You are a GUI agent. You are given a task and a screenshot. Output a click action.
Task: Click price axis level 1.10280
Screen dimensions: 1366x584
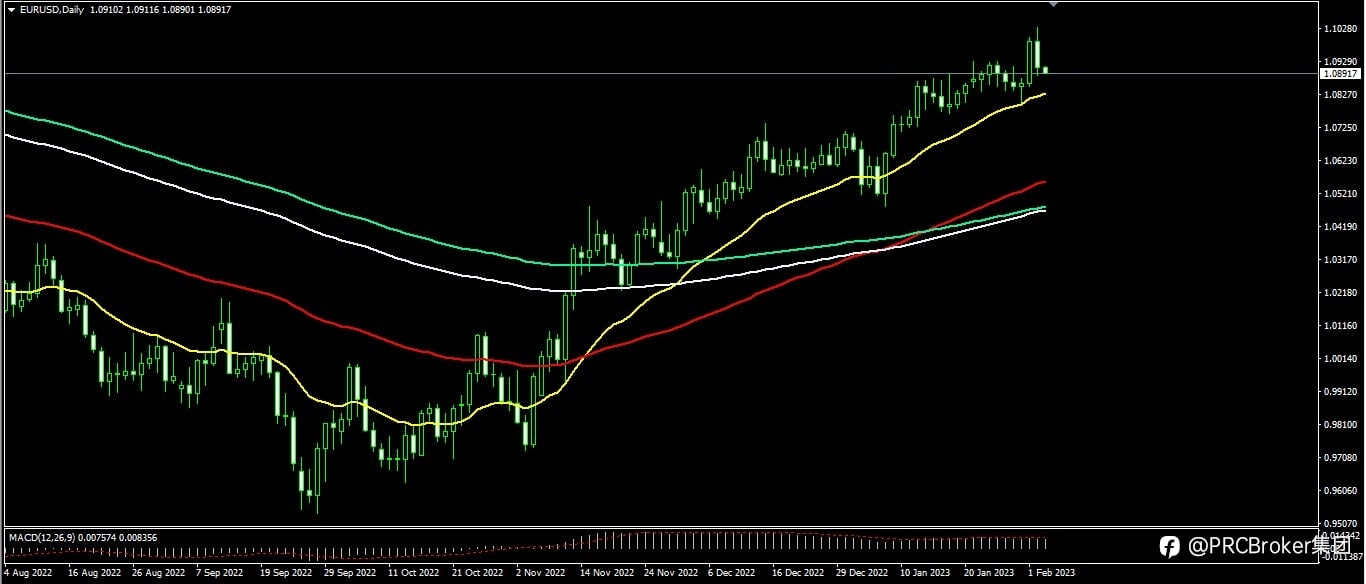tap(1339, 28)
